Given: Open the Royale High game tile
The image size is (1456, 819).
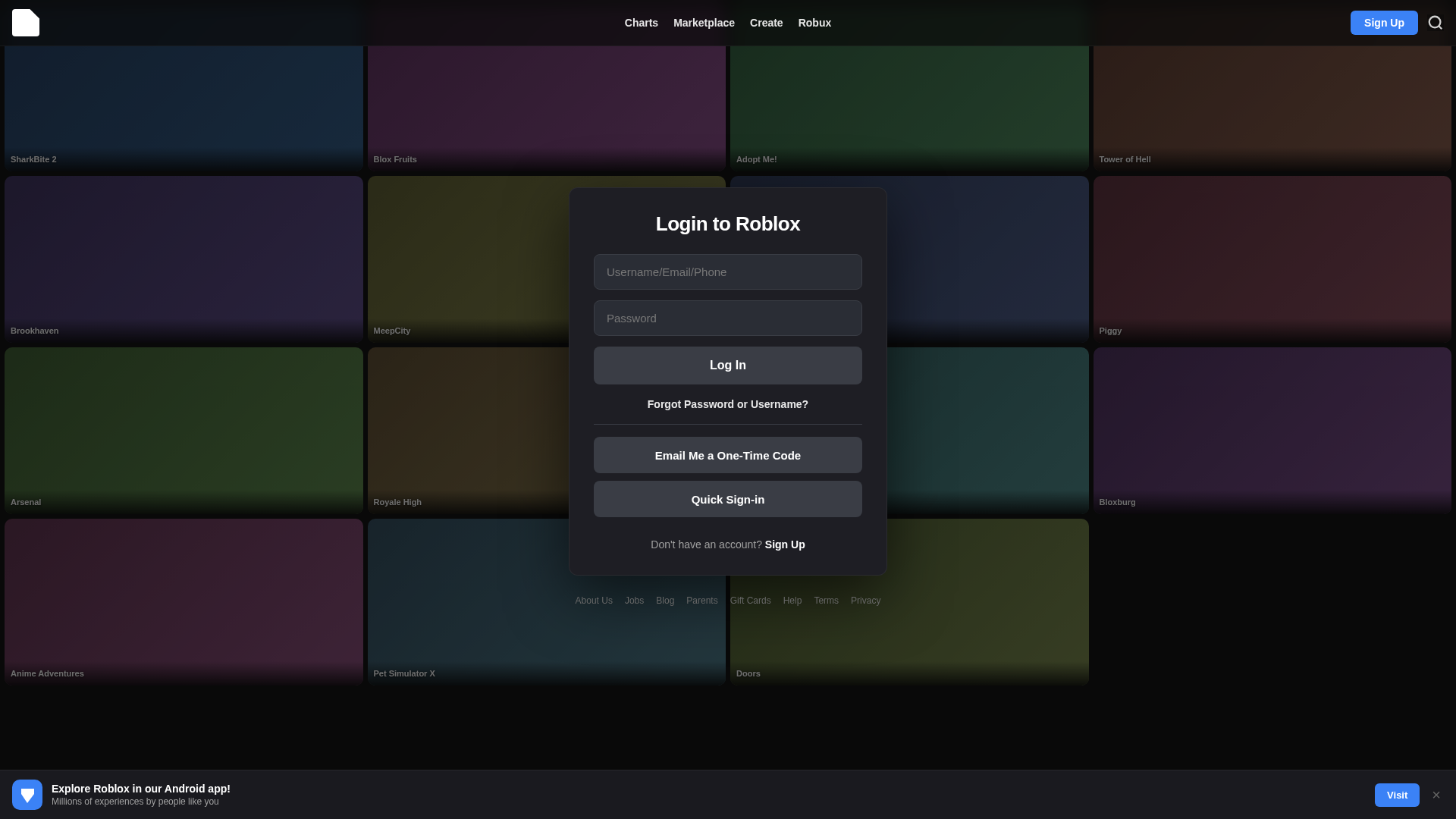Looking at the screenshot, I should [468, 431].
